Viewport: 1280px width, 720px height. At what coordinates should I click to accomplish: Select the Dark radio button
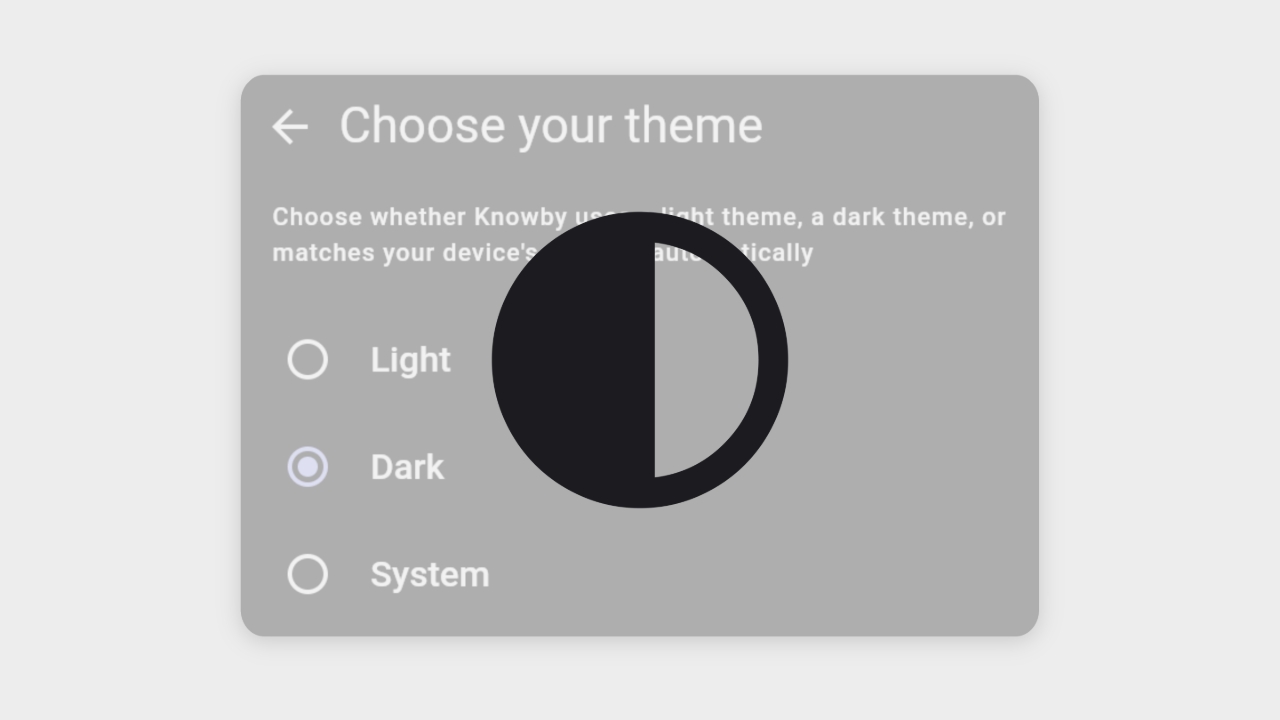[308, 467]
